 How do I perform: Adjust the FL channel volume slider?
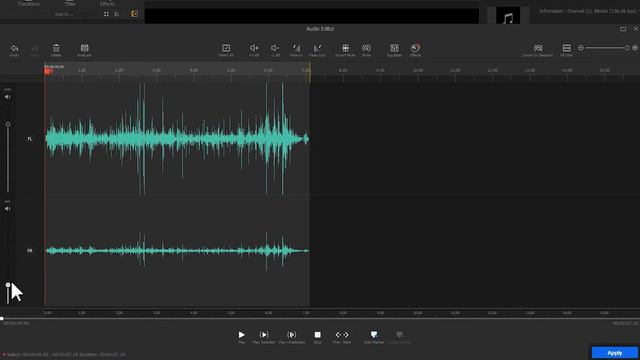pyautogui.click(x=8, y=157)
